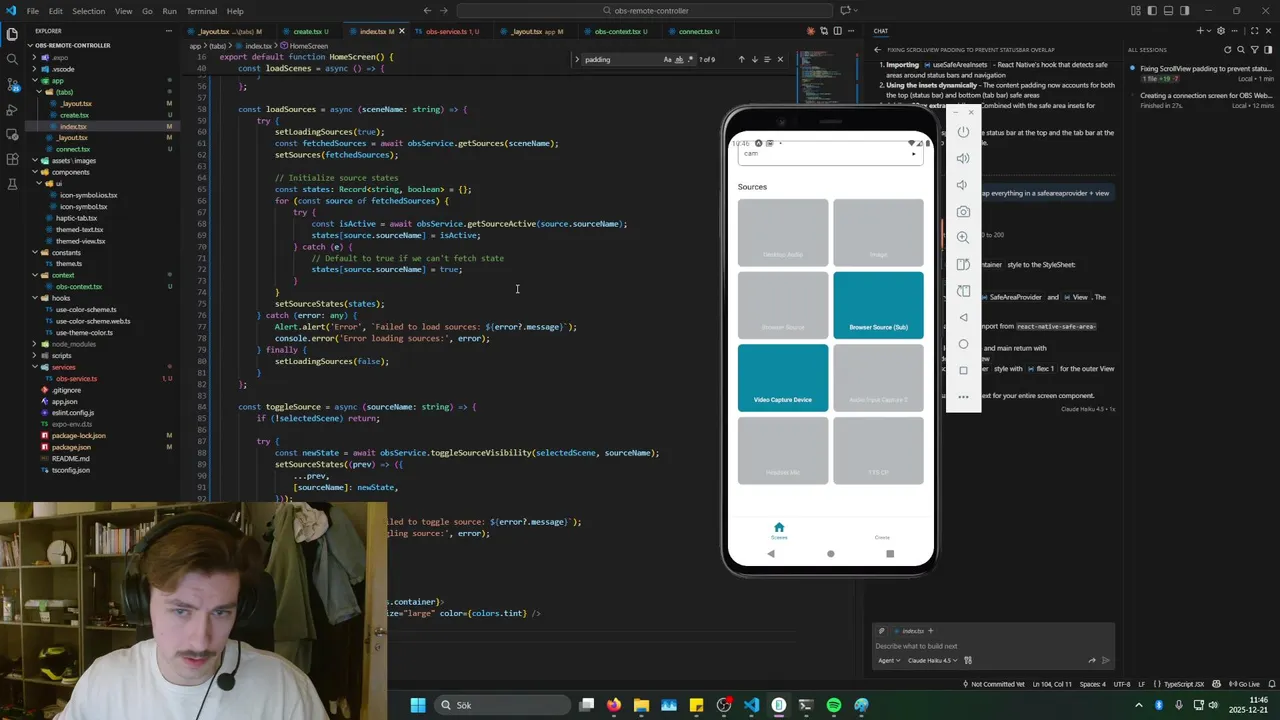
Task: Open the Selection menu
Action: pos(88,11)
